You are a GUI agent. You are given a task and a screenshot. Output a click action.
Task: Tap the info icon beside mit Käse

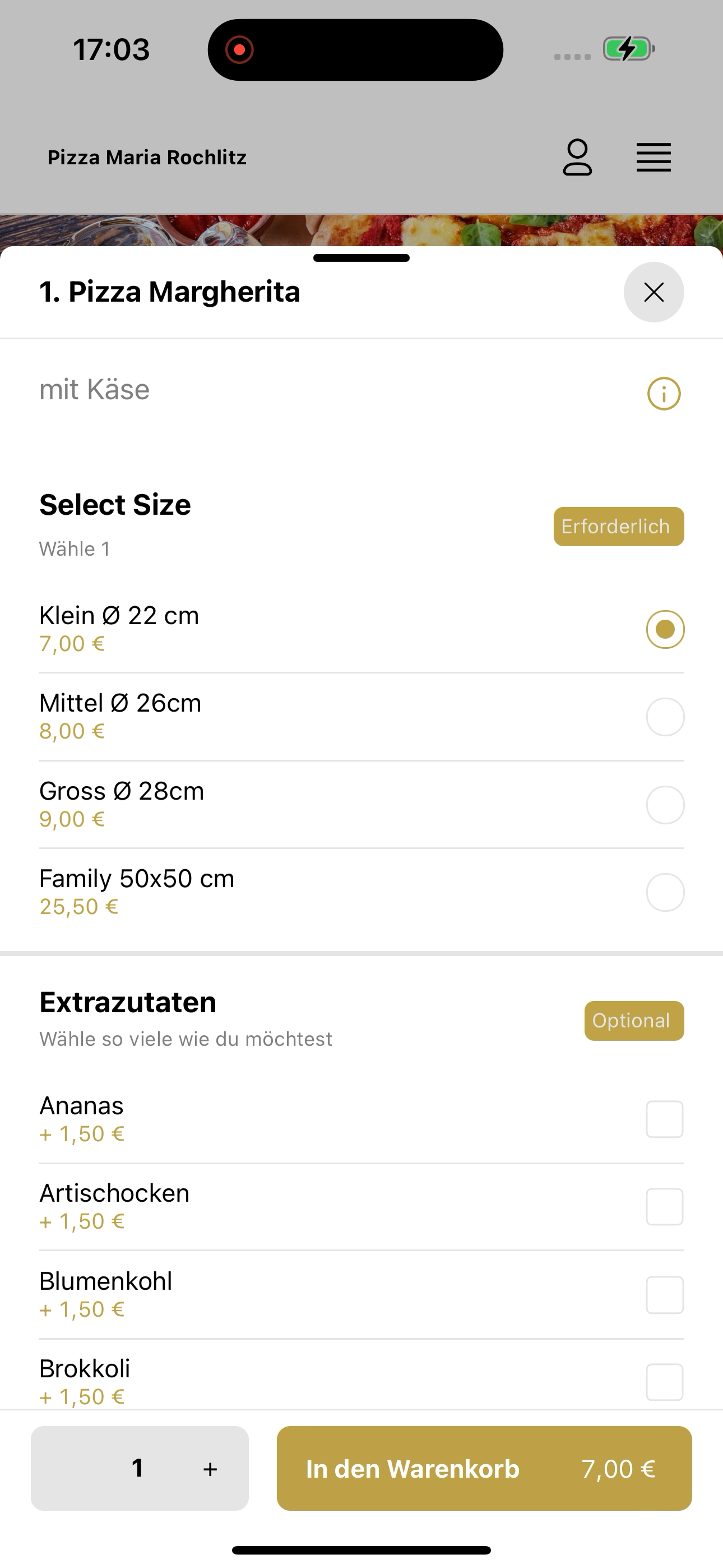tap(664, 394)
